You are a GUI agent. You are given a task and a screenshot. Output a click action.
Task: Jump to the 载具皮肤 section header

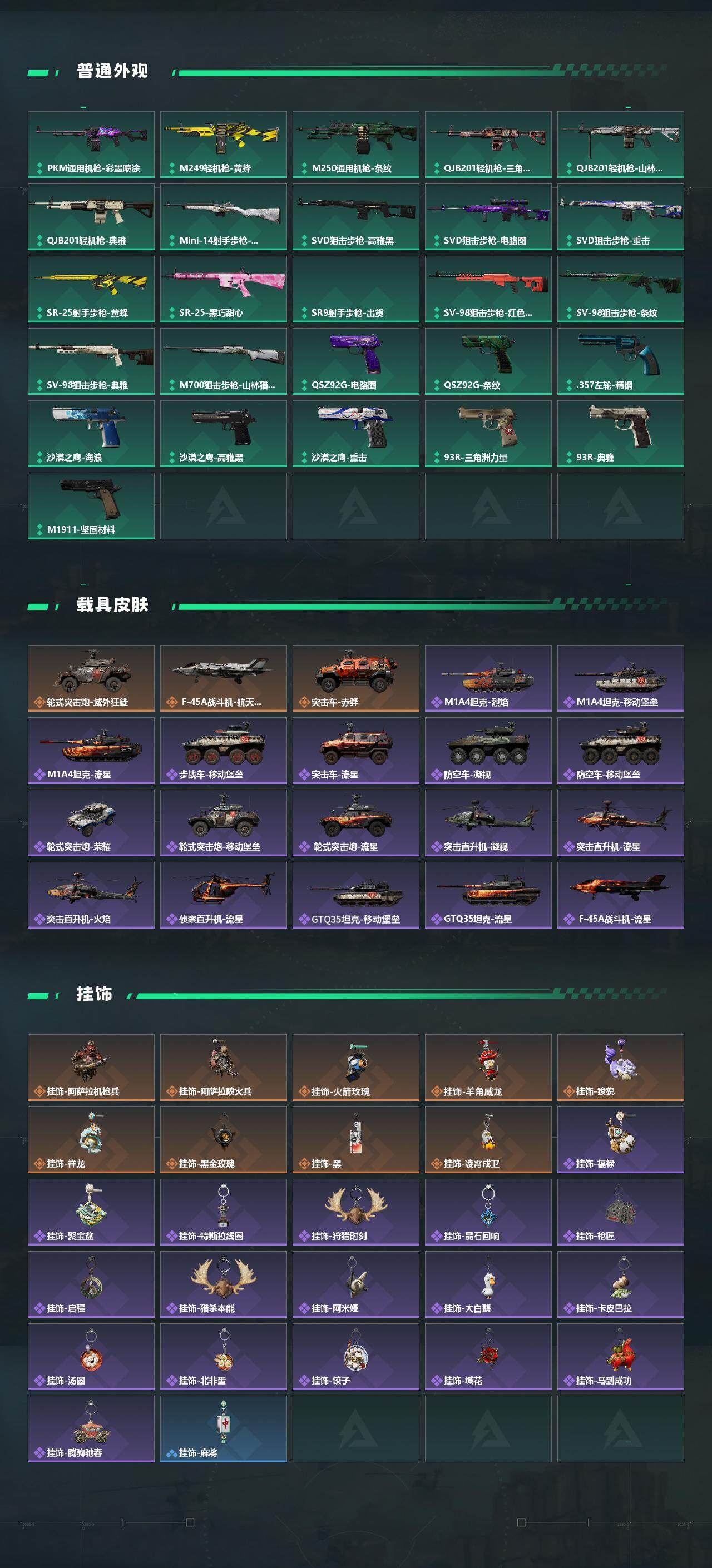coord(112,604)
